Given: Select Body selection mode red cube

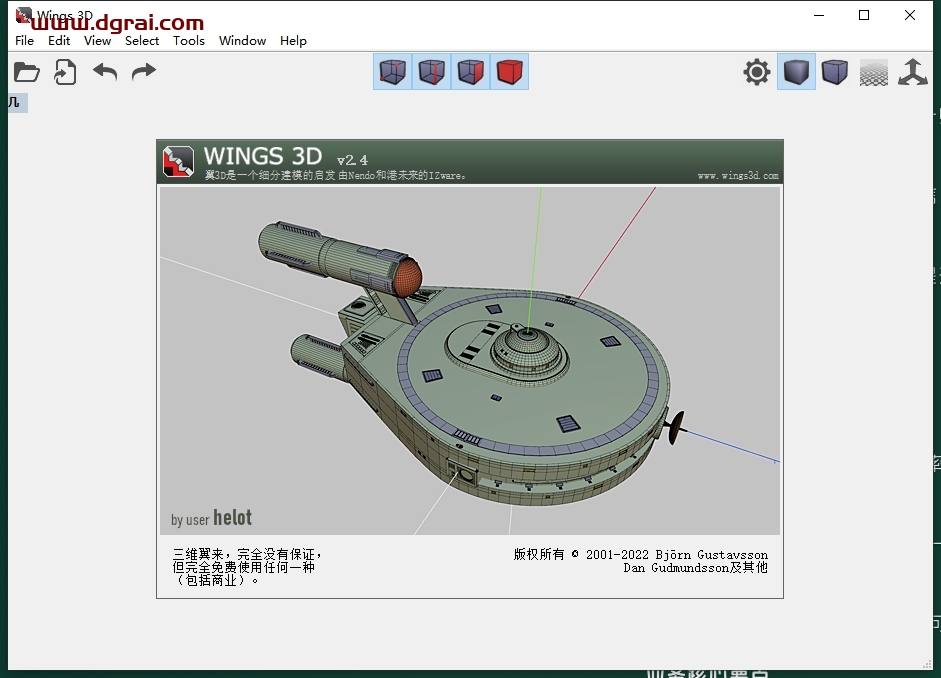Looking at the screenshot, I should [x=510, y=71].
